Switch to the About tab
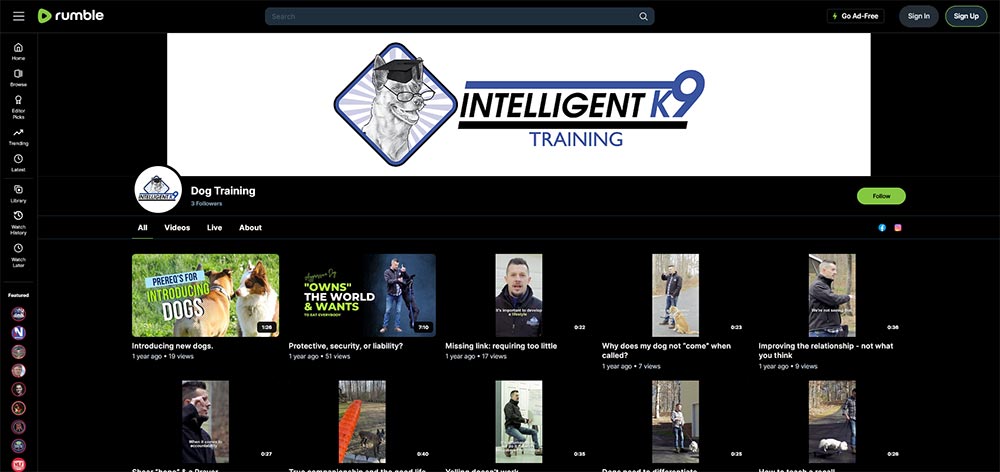The width and height of the screenshot is (1000, 472). (x=250, y=228)
